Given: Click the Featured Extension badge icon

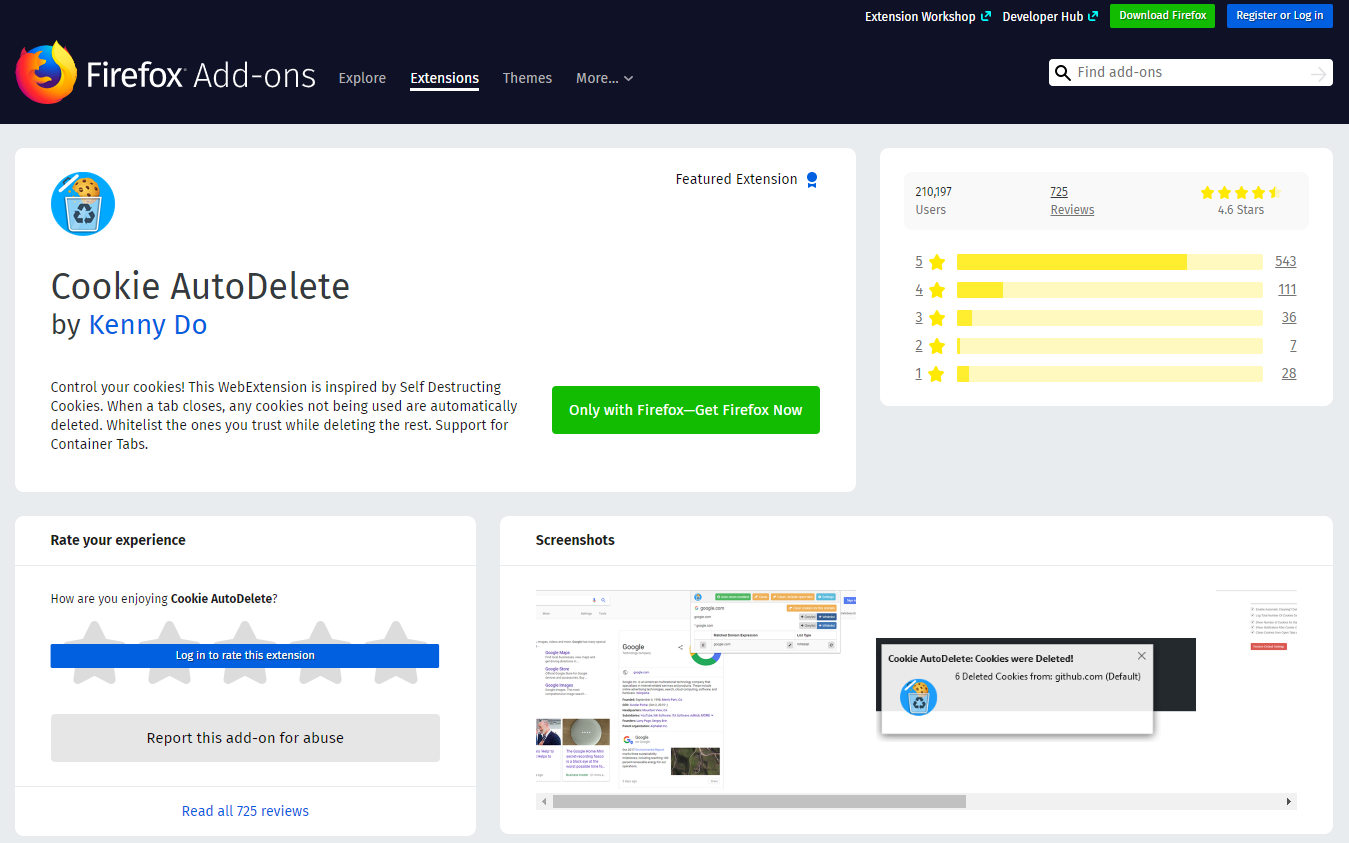Looking at the screenshot, I should pyautogui.click(x=812, y=180).
